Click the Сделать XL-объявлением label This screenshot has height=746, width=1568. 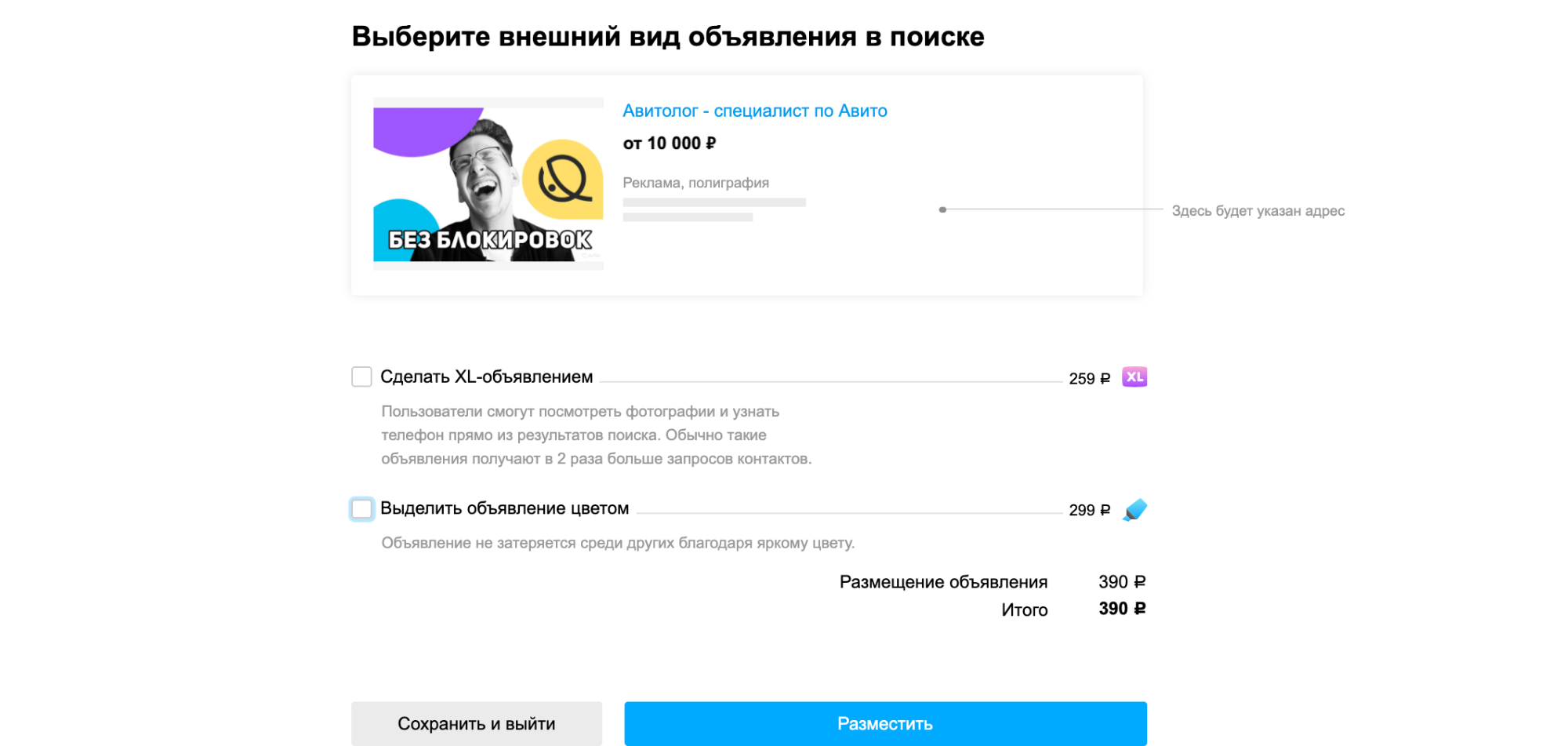pos(486,377)
